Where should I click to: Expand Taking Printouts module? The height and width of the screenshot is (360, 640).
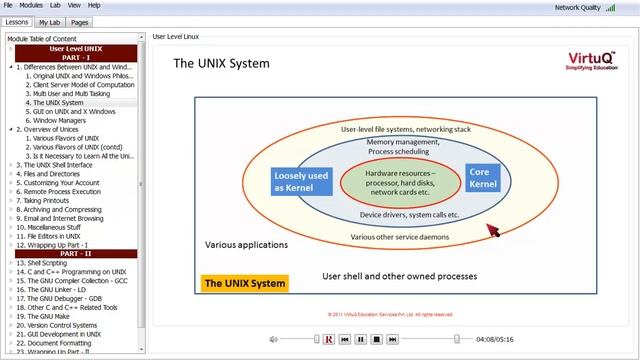tap(11, 201)
